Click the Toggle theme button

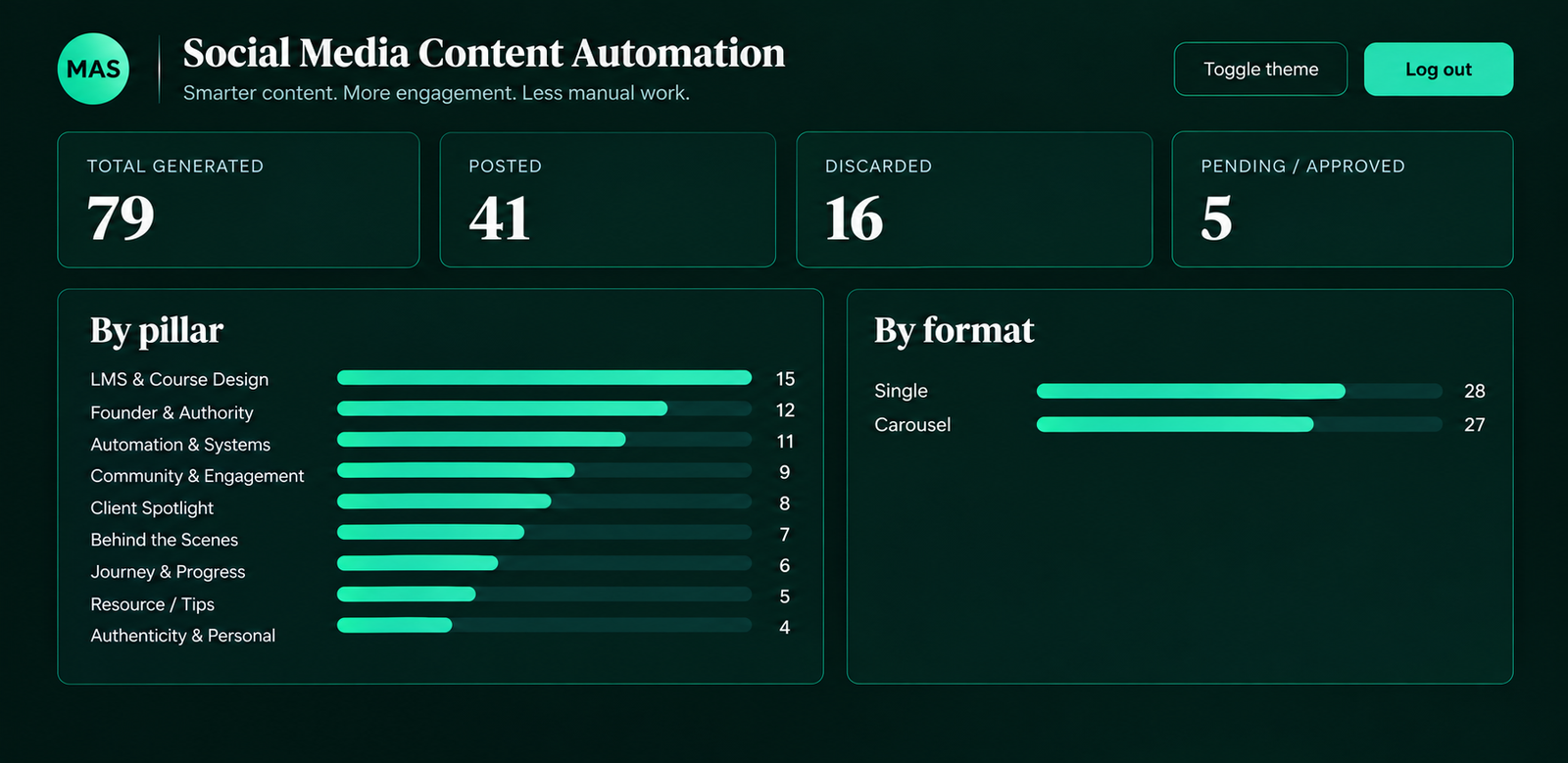point(1260,69)
